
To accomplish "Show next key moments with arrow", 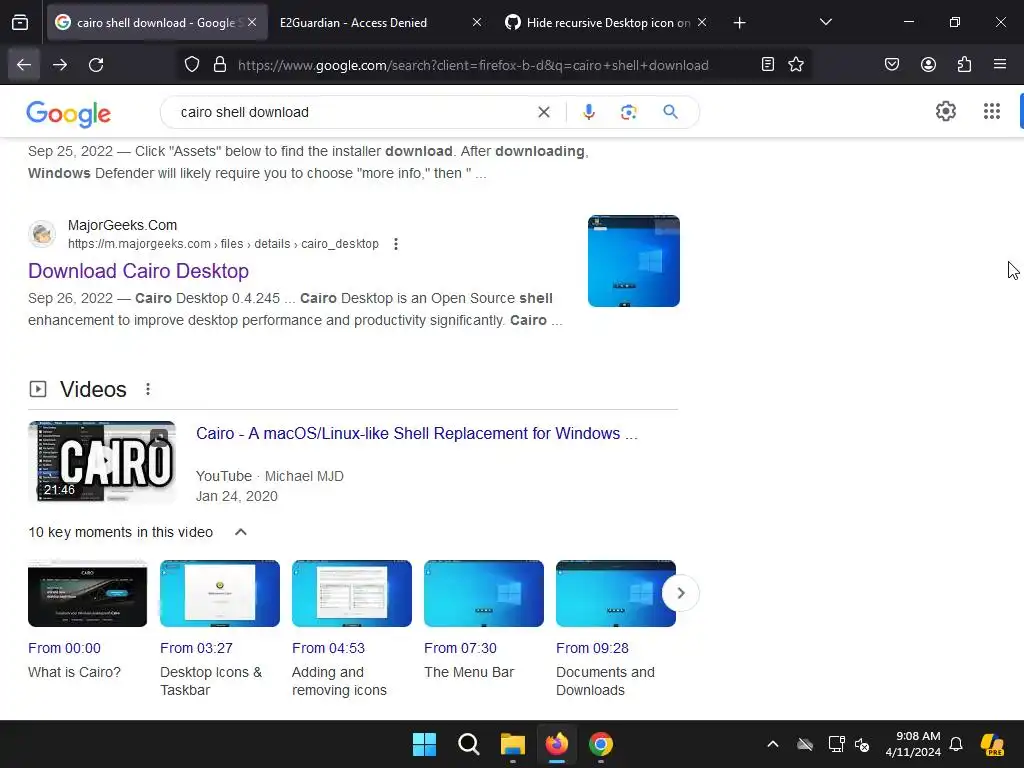I will pyautogui.click(x=680, y=593).
